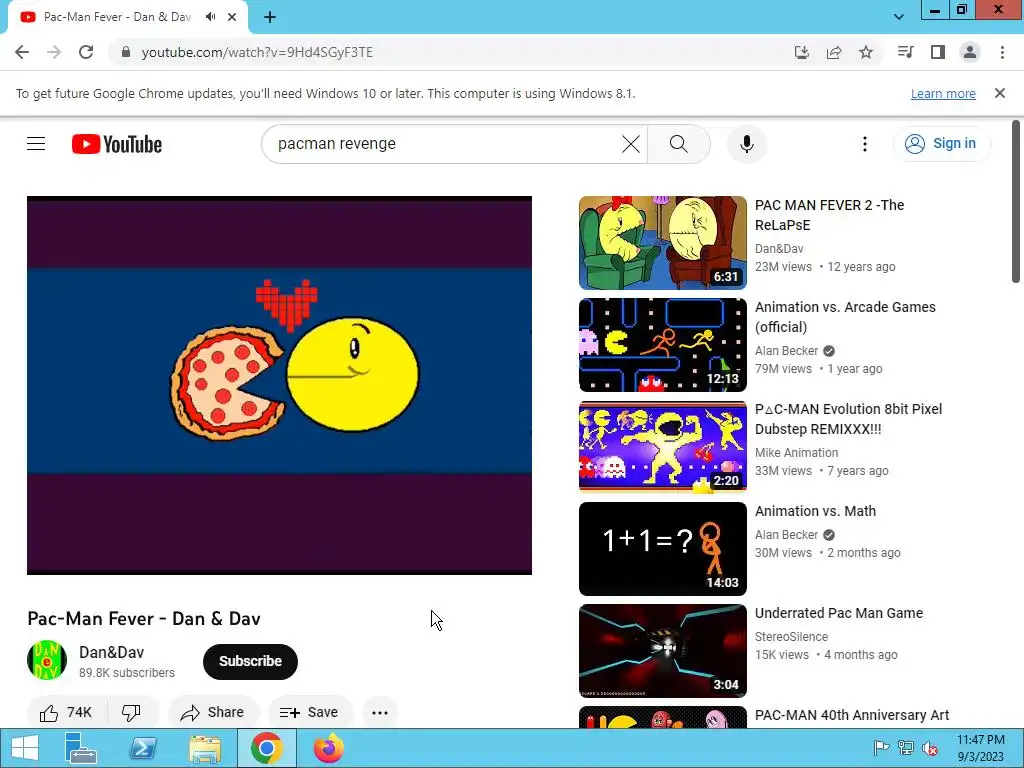The image size is (1024, 768).
Task: Select the Pac-Man Fever browser tab
Action: [x=116, y=17]
